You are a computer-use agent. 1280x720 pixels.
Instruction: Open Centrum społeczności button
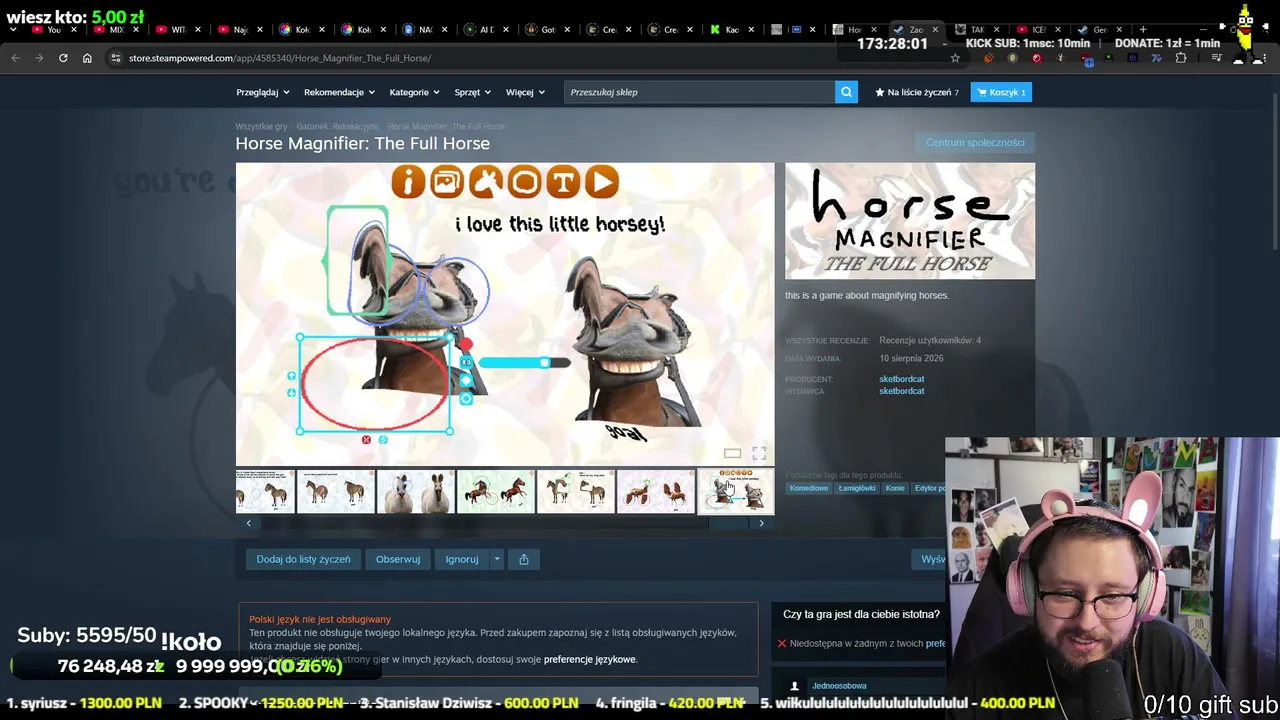[x=975, y=143]
